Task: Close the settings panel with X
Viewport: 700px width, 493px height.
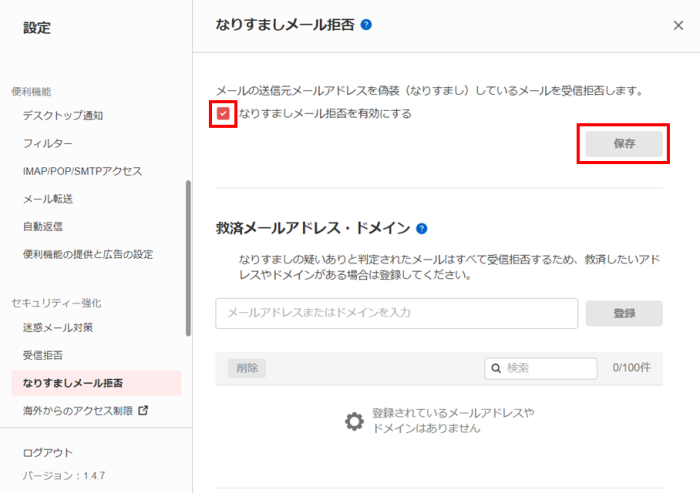Action: (678, 26)
